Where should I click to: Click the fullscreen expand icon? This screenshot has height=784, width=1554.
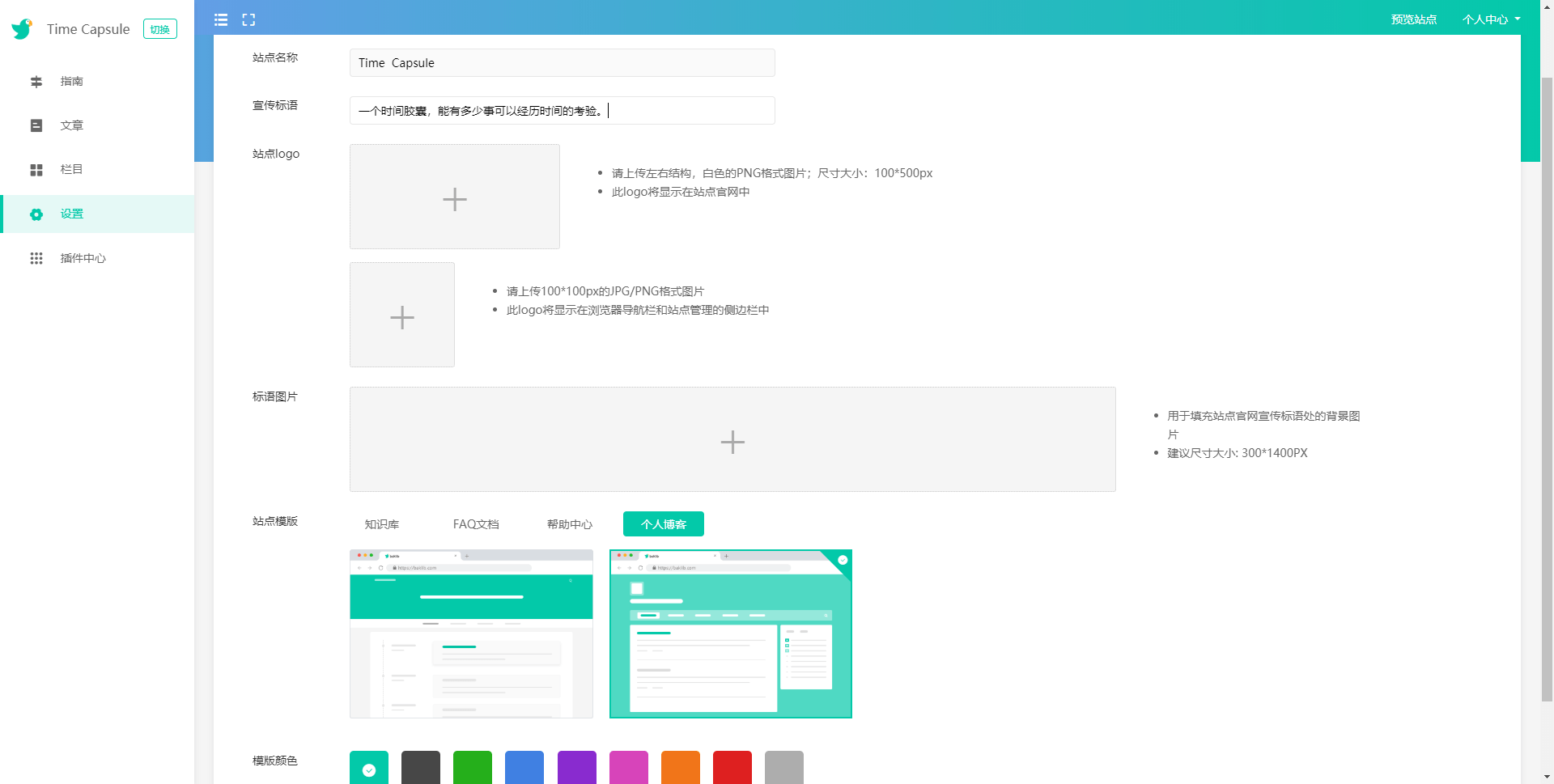click(x=248, y=19)
